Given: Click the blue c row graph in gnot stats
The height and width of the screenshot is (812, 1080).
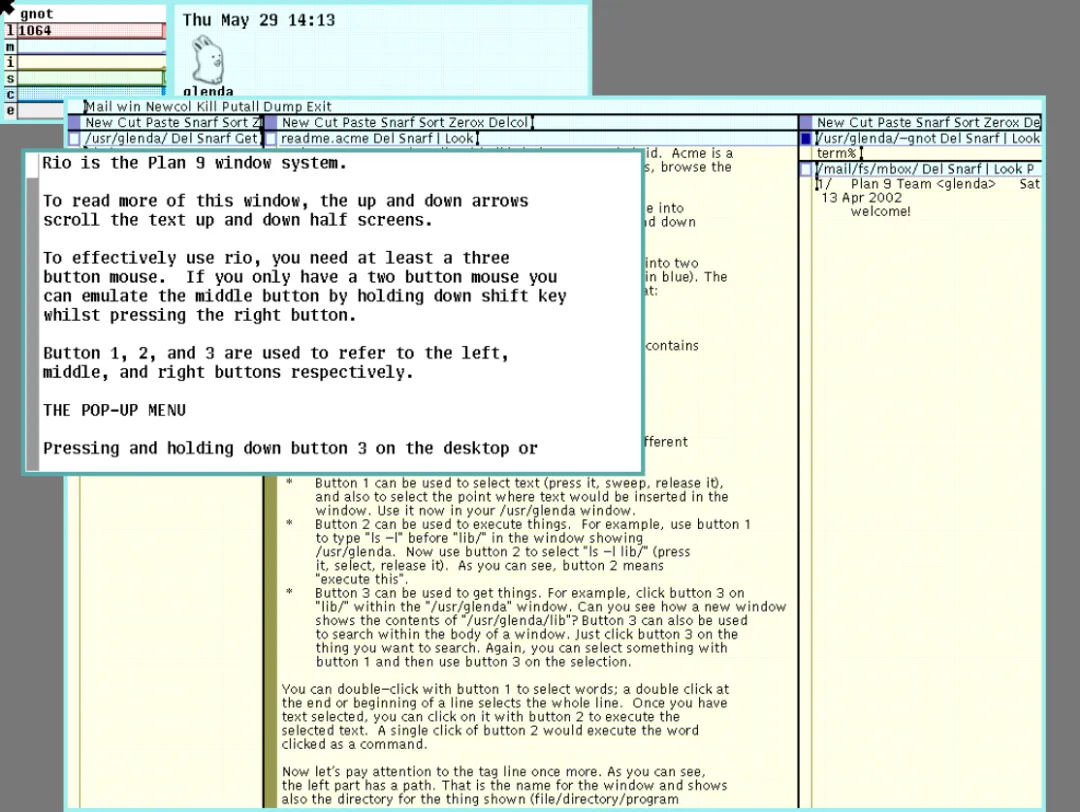Looking at the screenshot, I should point(91,94).
